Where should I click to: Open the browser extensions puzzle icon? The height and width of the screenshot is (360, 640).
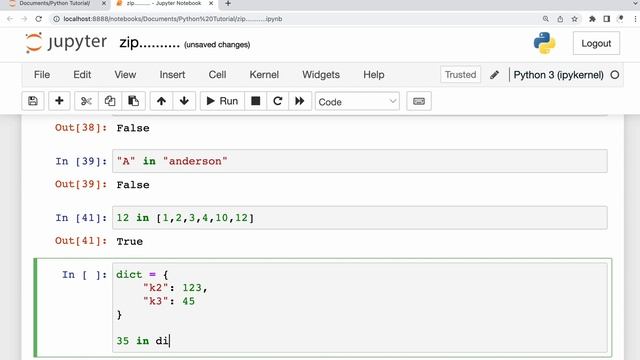(x=592, y=19)
